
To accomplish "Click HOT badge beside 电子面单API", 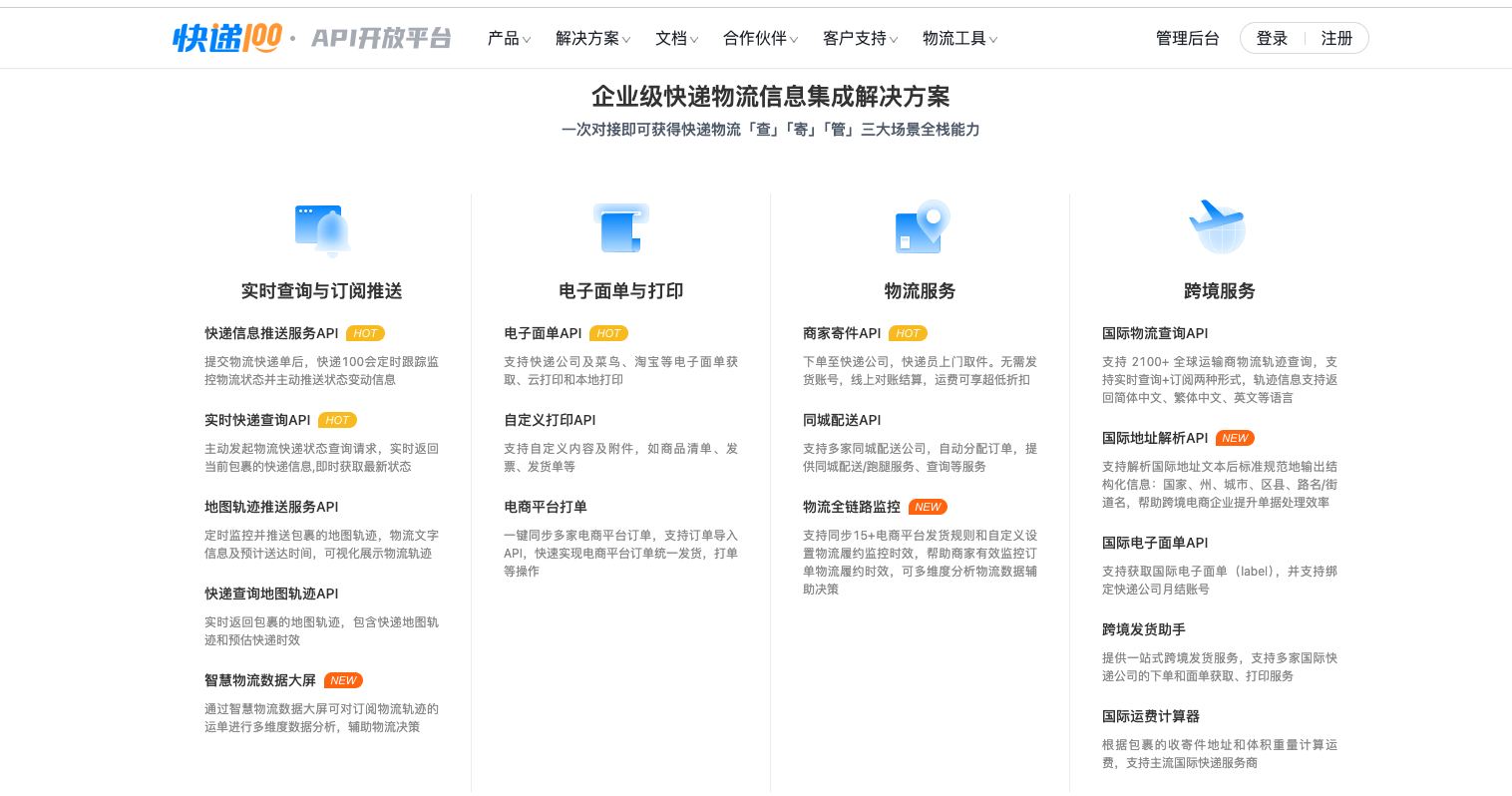I will pyautogui.click(x=608, y=333).
